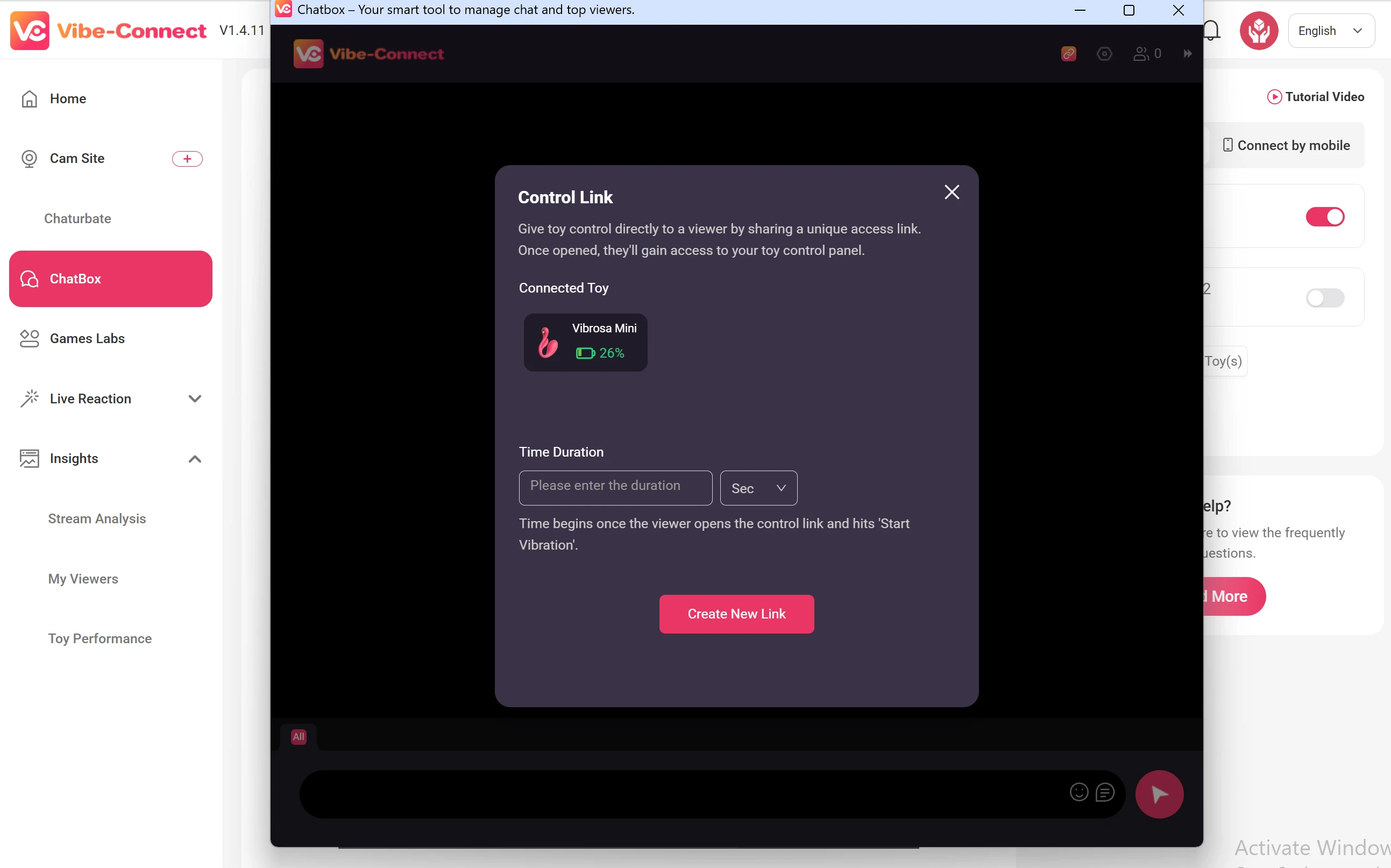Click the control link icon in the Chatbox header
This screenshot has height=868, width=1391.
pyautogui.click(x=1068, y=54)
